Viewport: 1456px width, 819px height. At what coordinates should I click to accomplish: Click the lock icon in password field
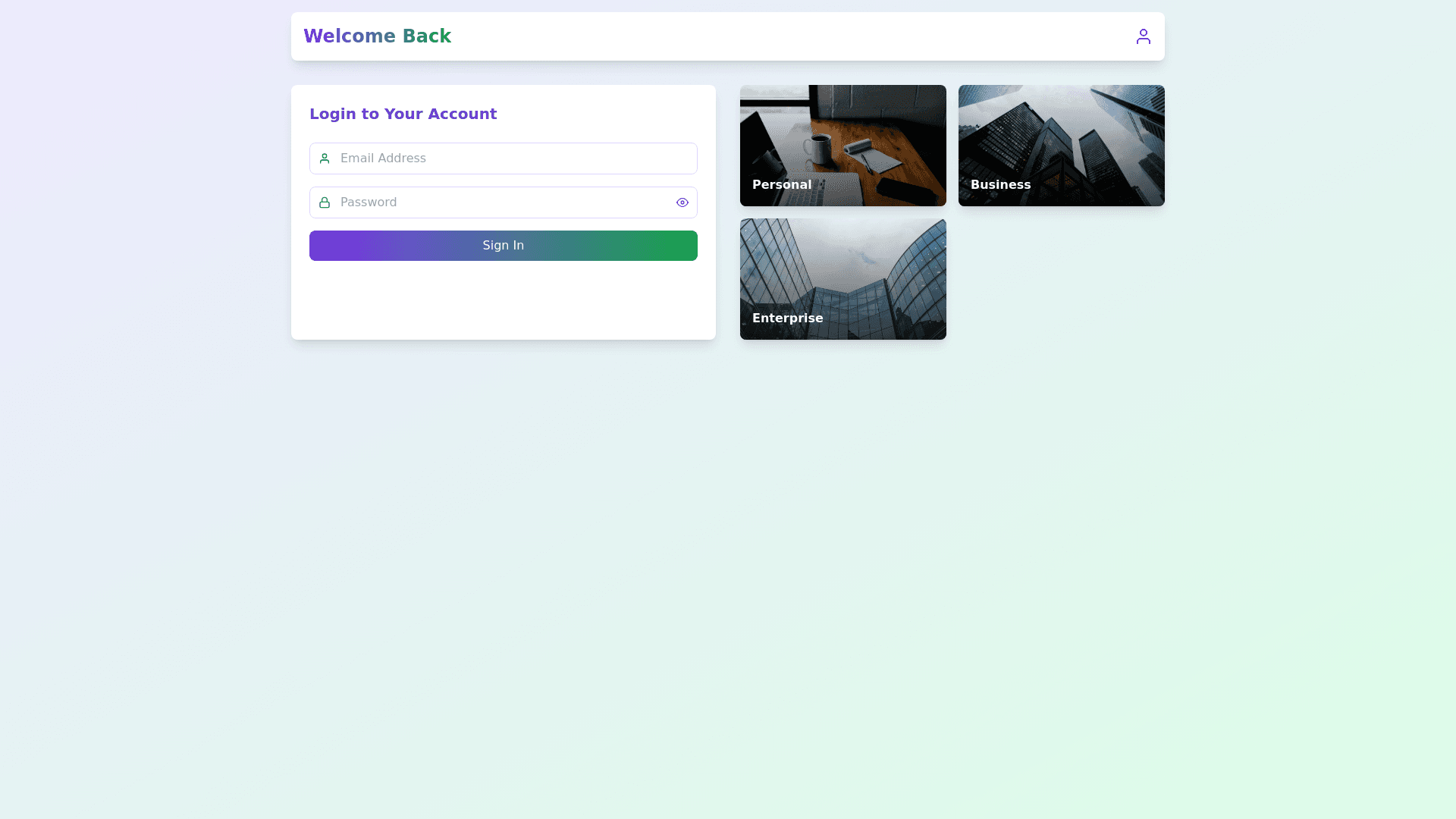[325, 202]
